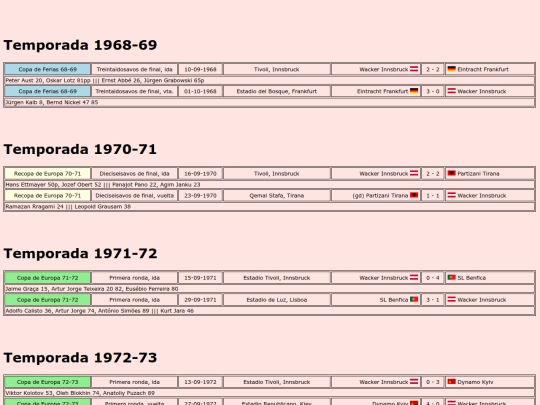Click the 3 - 0 score, Eintracht Frankfurt home match

click(x=433, y=91)
